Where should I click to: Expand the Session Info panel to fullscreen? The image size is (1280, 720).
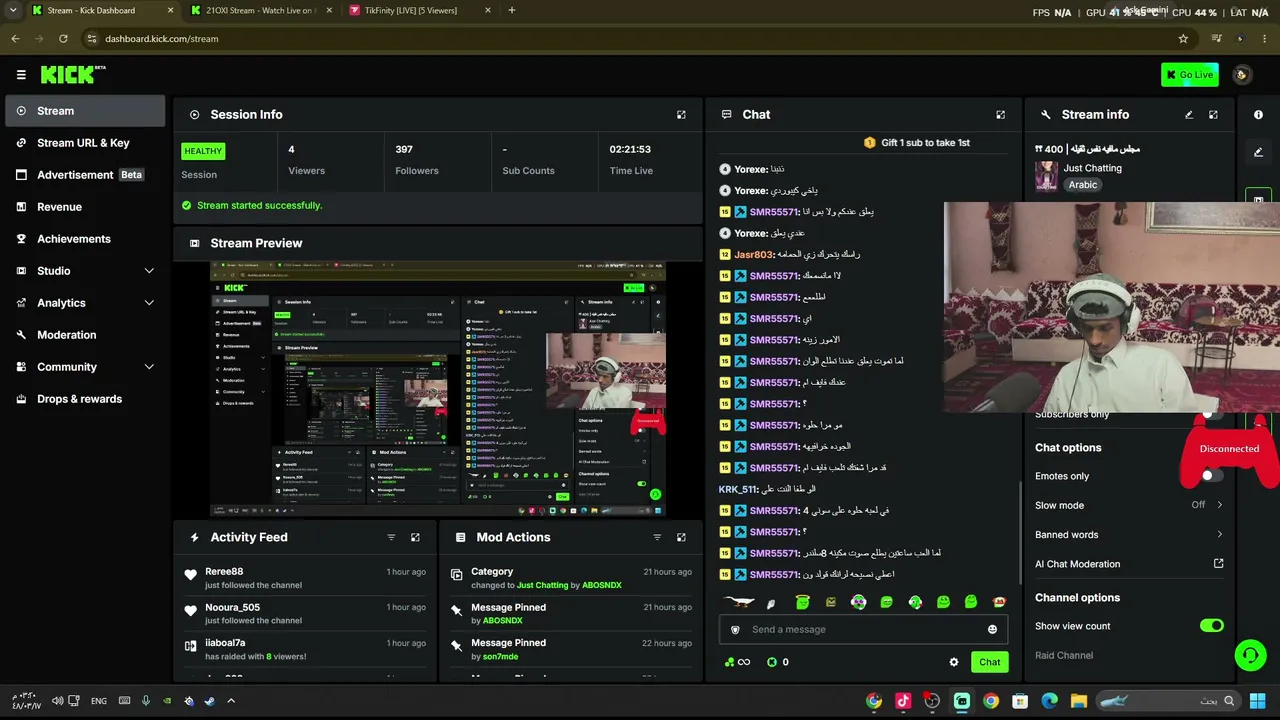click(x=681, y=115)
